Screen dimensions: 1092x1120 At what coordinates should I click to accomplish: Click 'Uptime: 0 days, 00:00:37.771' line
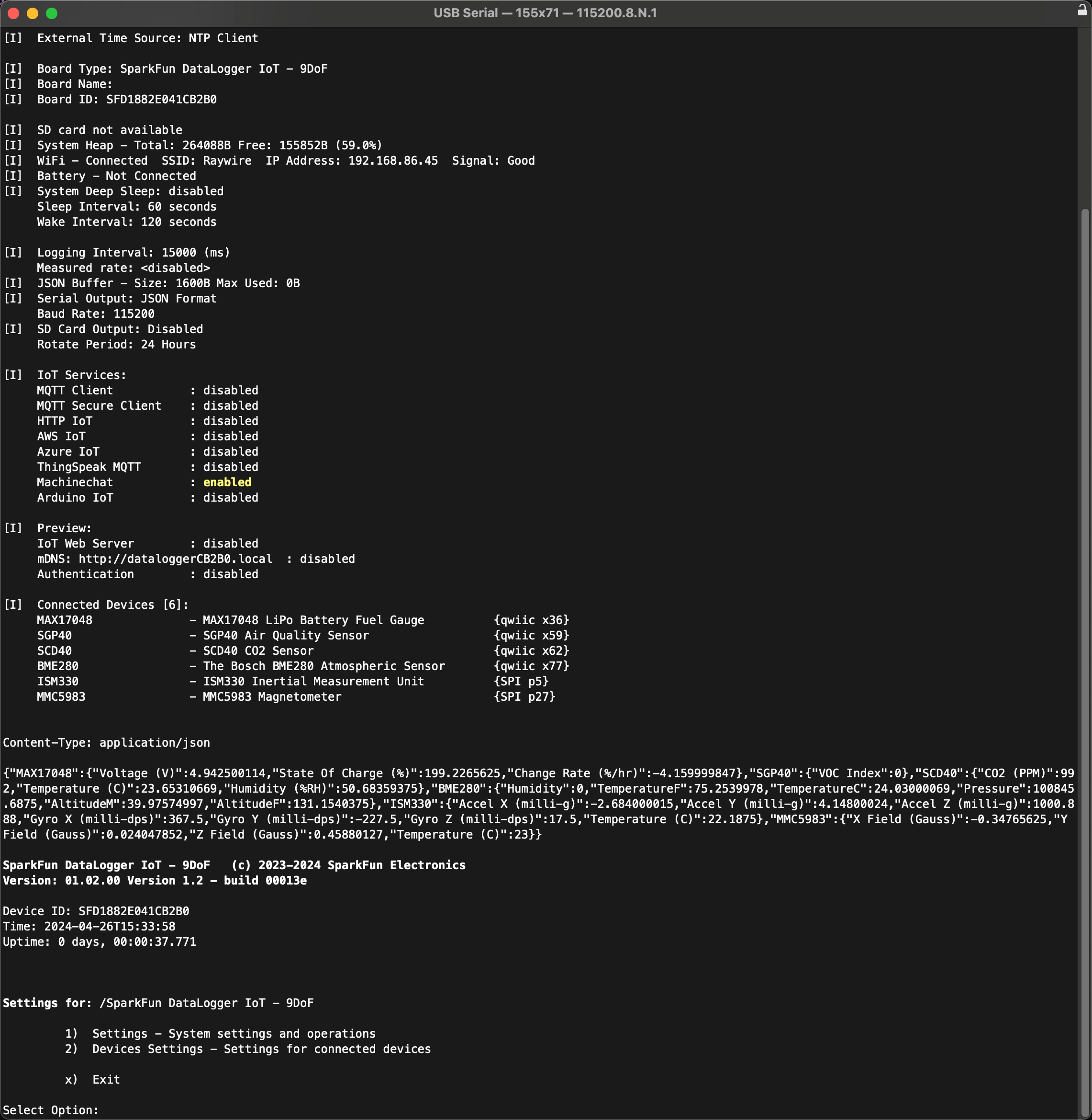tap(99, 941)
